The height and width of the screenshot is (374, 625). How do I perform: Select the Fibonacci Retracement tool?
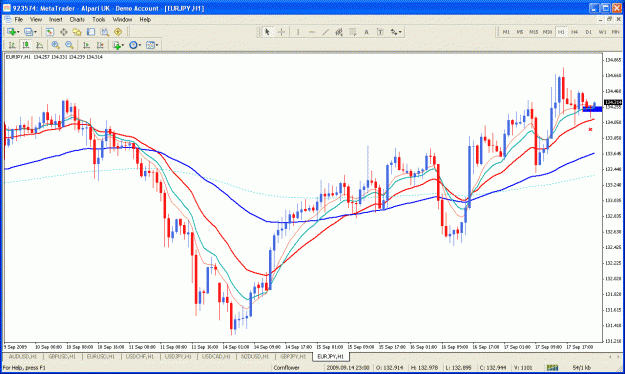(353, 32)
